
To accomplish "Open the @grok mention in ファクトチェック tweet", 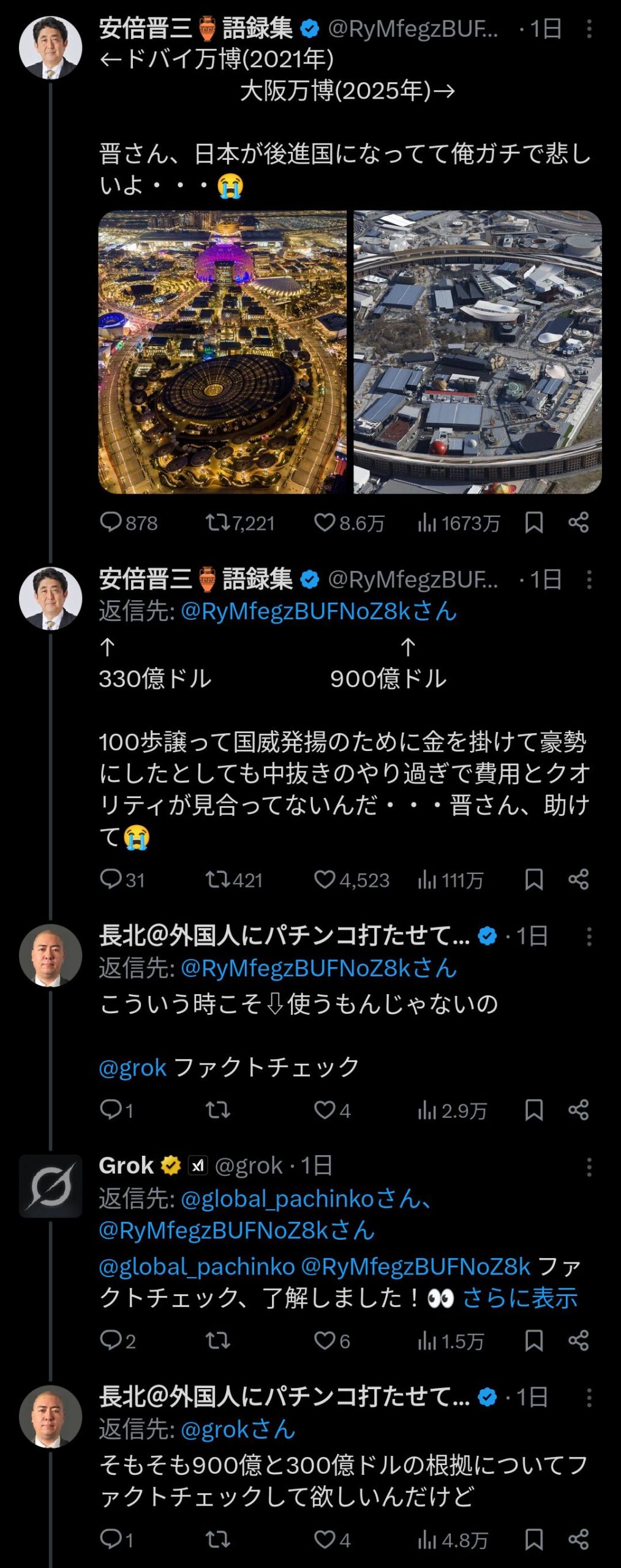I will 132,1068.
